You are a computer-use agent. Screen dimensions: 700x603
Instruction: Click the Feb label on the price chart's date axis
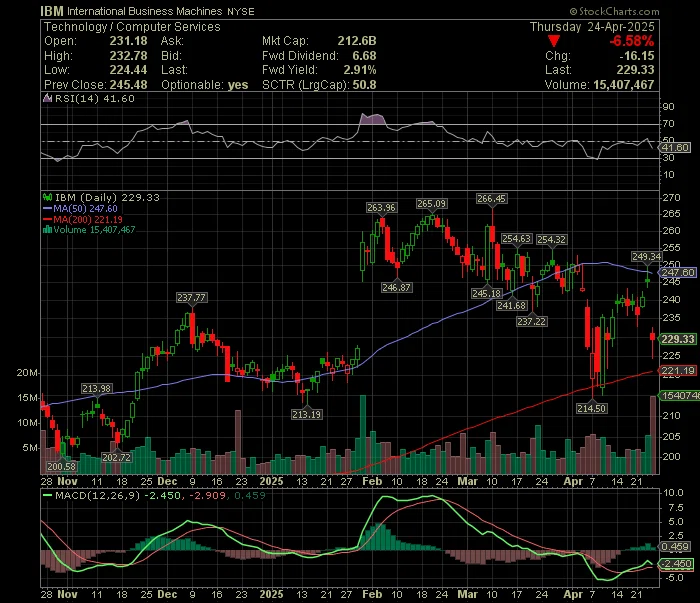tap(372, 482)
